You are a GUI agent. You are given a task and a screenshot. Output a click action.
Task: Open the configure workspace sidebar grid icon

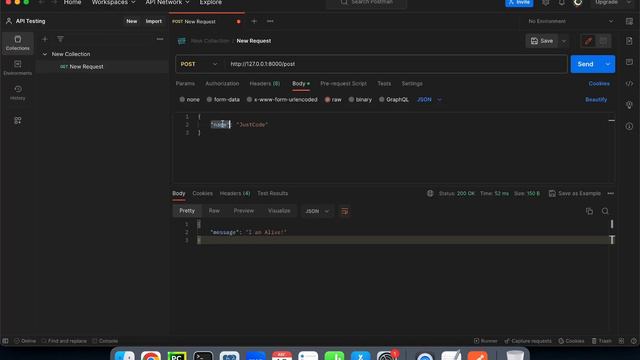coord(18,120)
